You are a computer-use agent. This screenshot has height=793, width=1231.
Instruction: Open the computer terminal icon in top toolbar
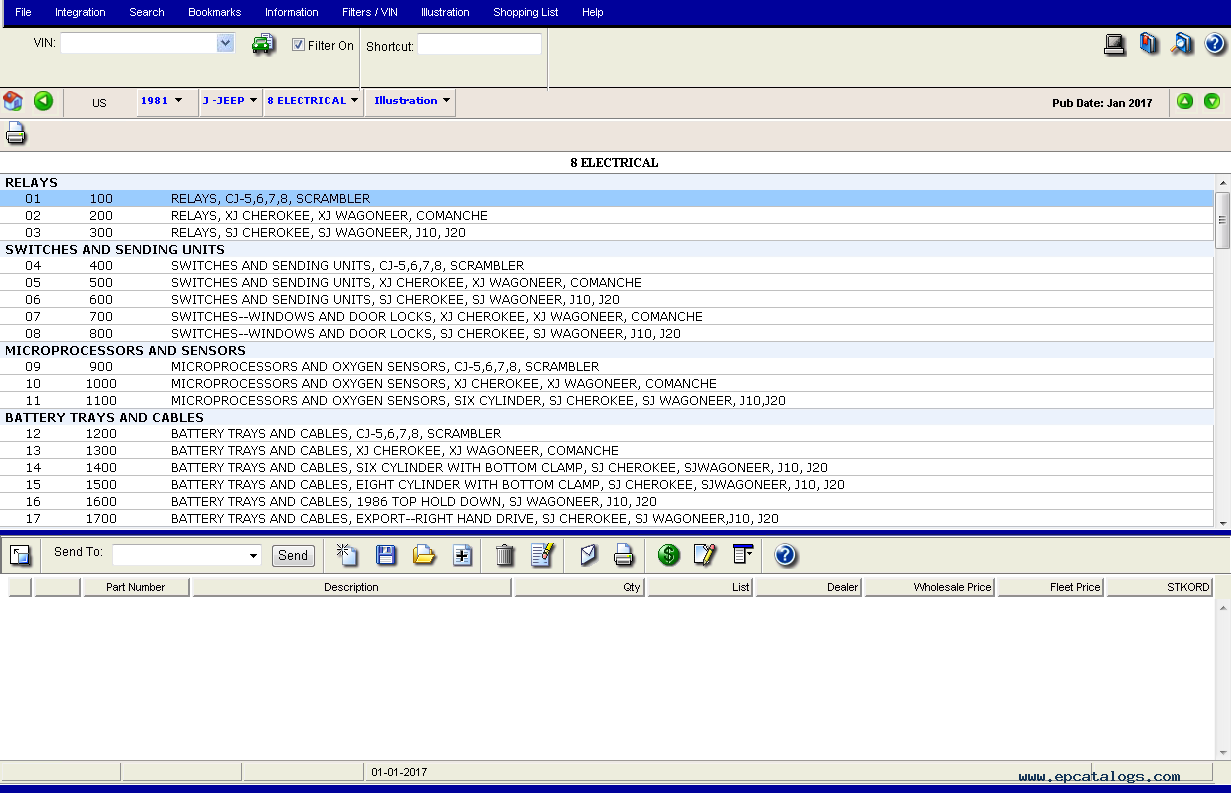point(1115,44)
